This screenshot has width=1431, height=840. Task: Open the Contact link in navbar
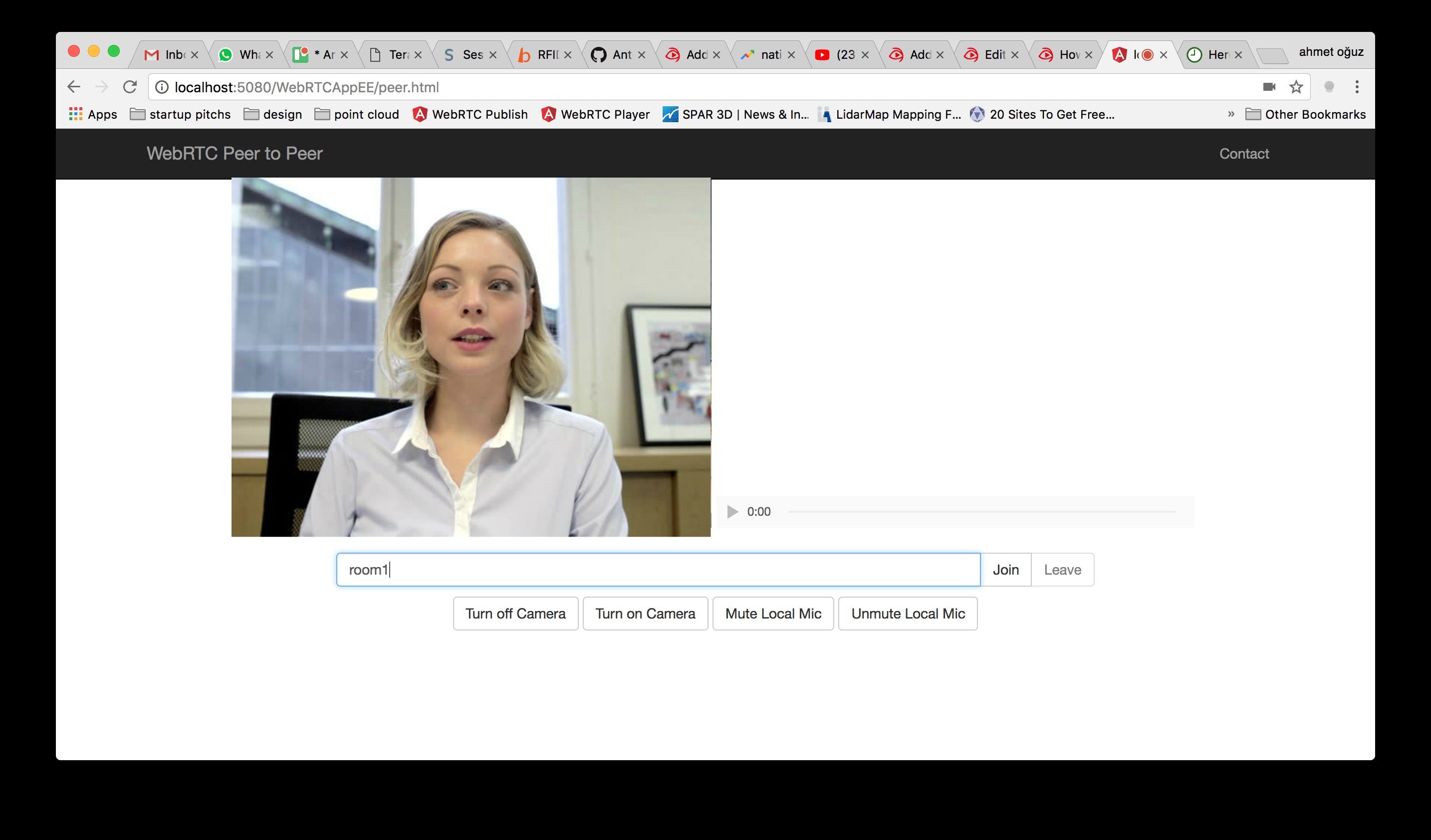tap(1243, 153)
